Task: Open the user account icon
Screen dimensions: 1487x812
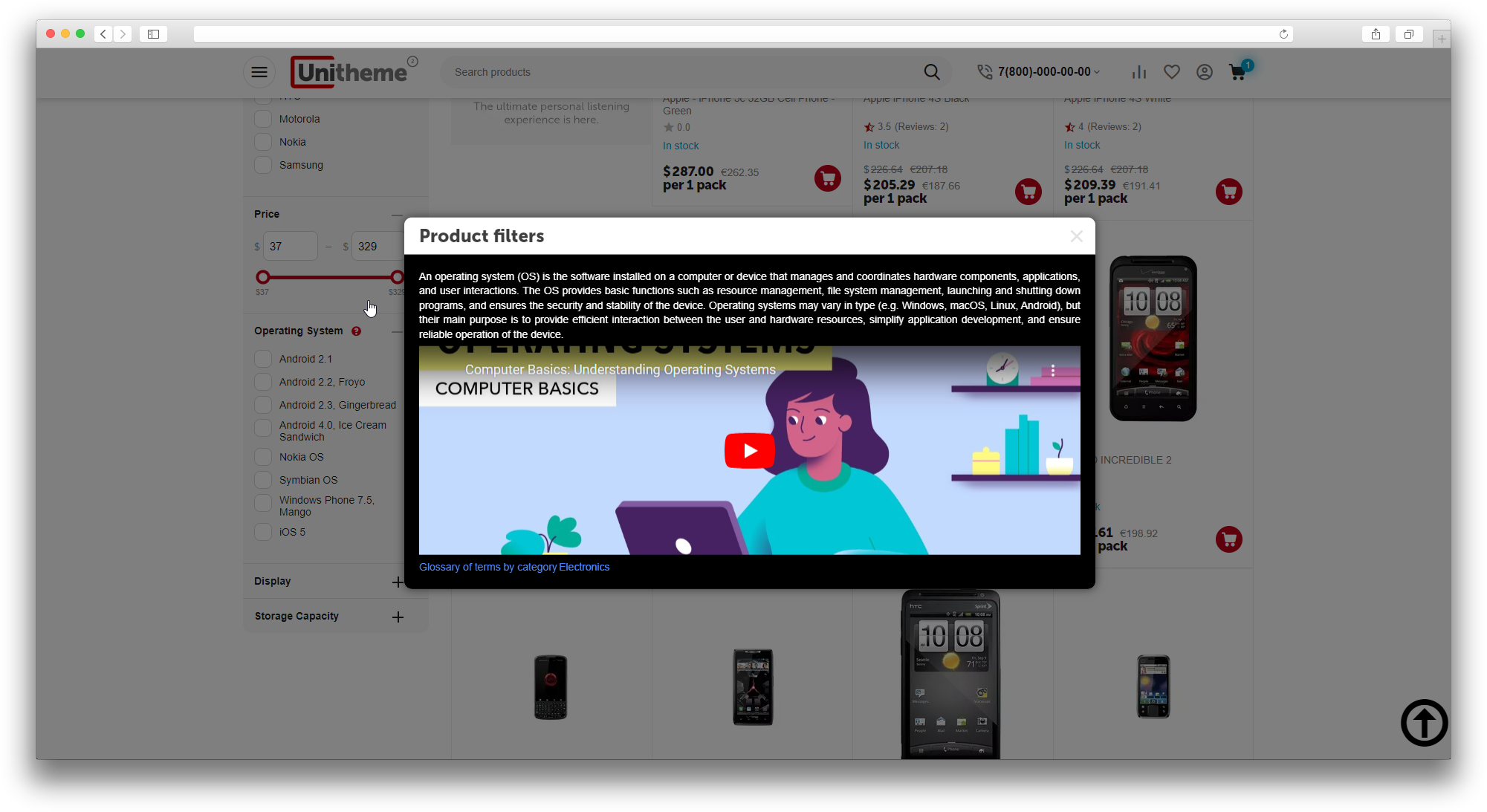Action: 1205,72
